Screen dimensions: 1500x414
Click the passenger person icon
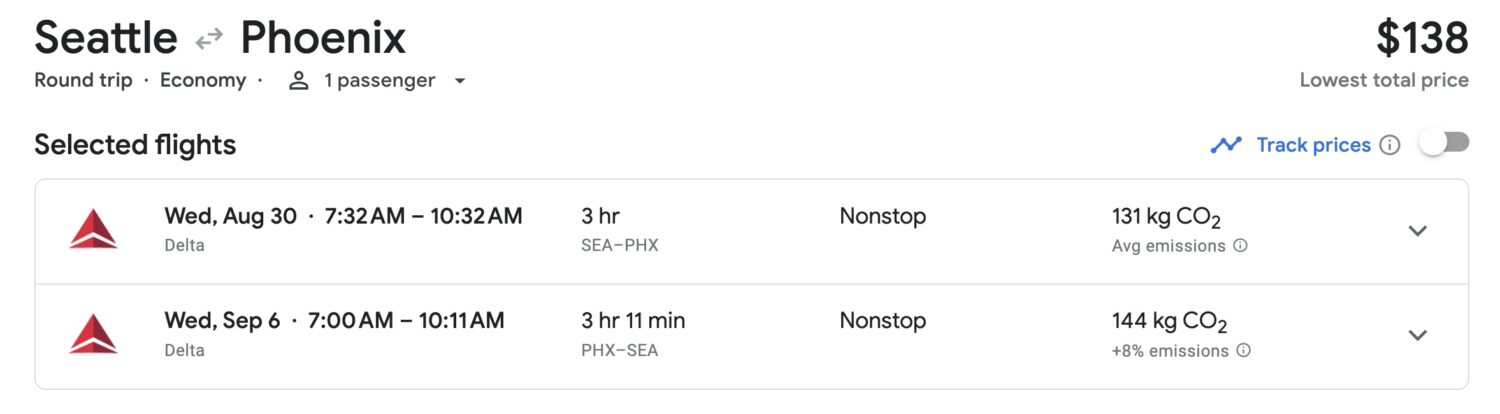coord(298,81)
